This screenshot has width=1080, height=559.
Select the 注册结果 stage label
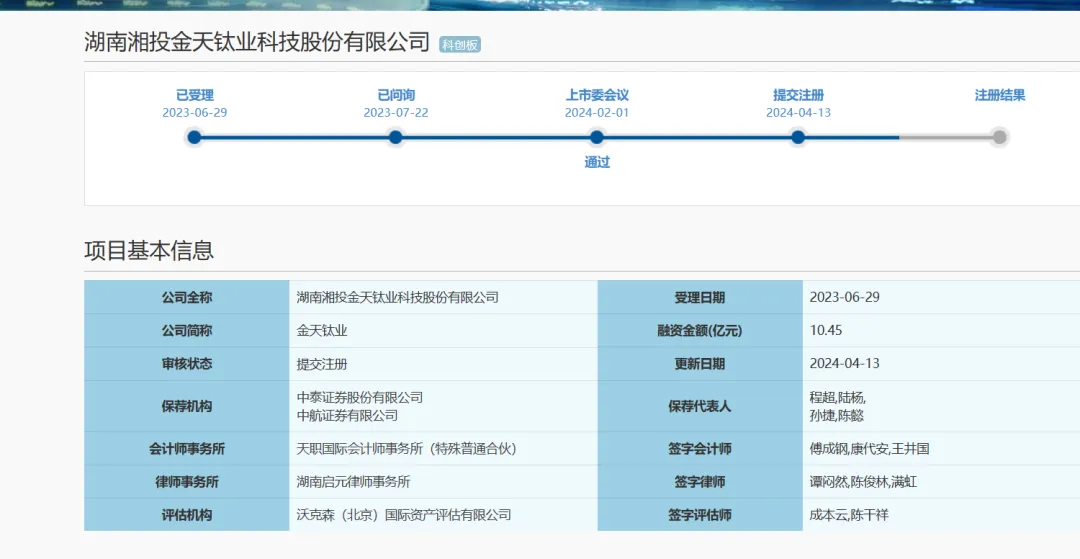pyautogui.click(x=1000, y=95)
